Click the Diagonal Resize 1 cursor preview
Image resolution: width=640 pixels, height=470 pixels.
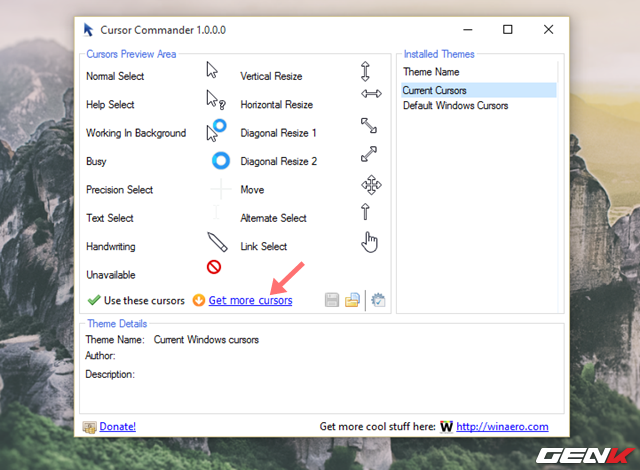click(369, 126)
